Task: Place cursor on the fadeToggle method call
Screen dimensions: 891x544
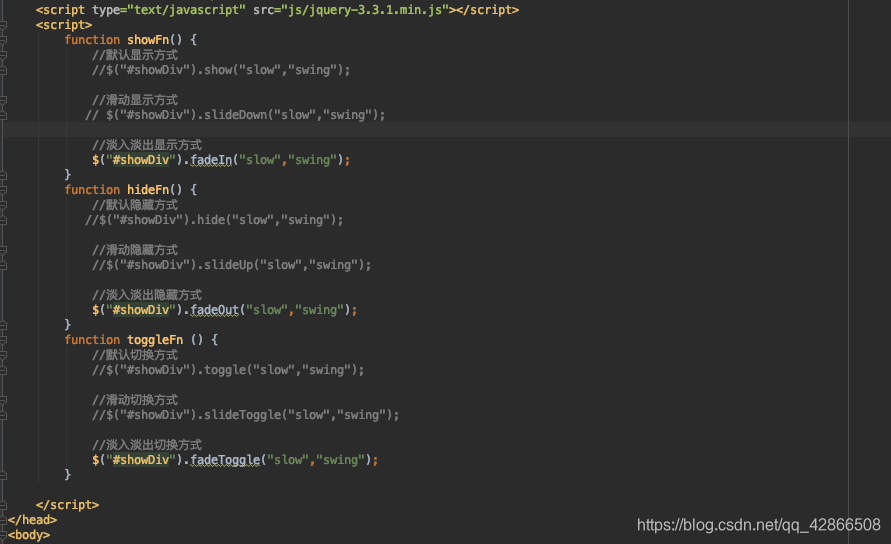Action: [x=225, y=460]
